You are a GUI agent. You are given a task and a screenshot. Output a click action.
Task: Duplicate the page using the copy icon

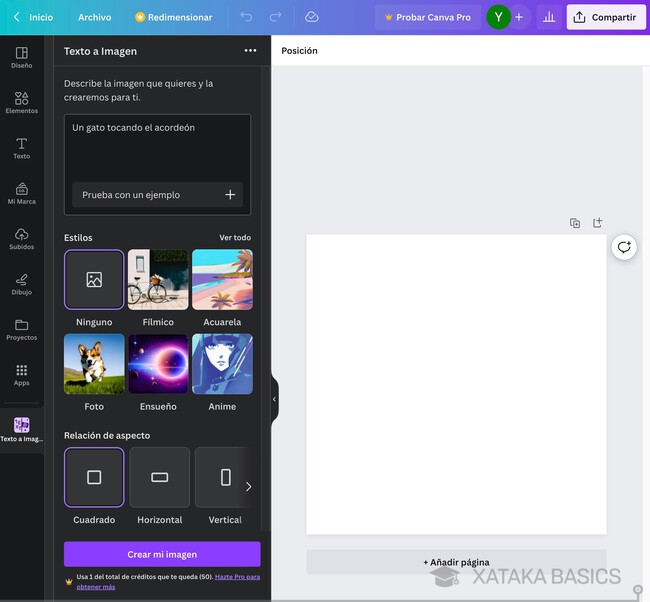(575, 223)
